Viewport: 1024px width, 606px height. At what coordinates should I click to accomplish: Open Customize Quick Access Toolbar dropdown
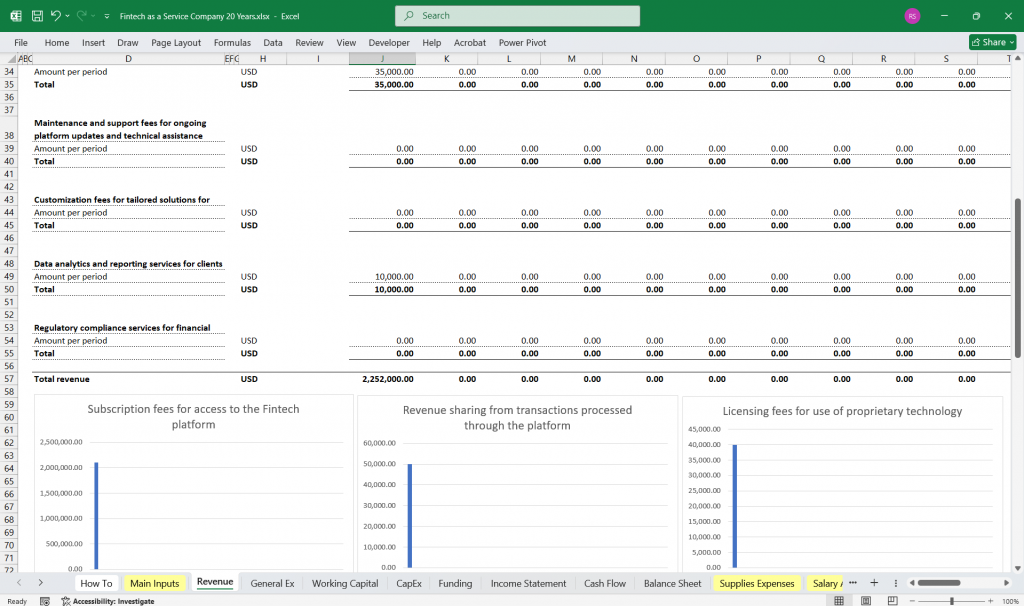(x=107, y=16)
